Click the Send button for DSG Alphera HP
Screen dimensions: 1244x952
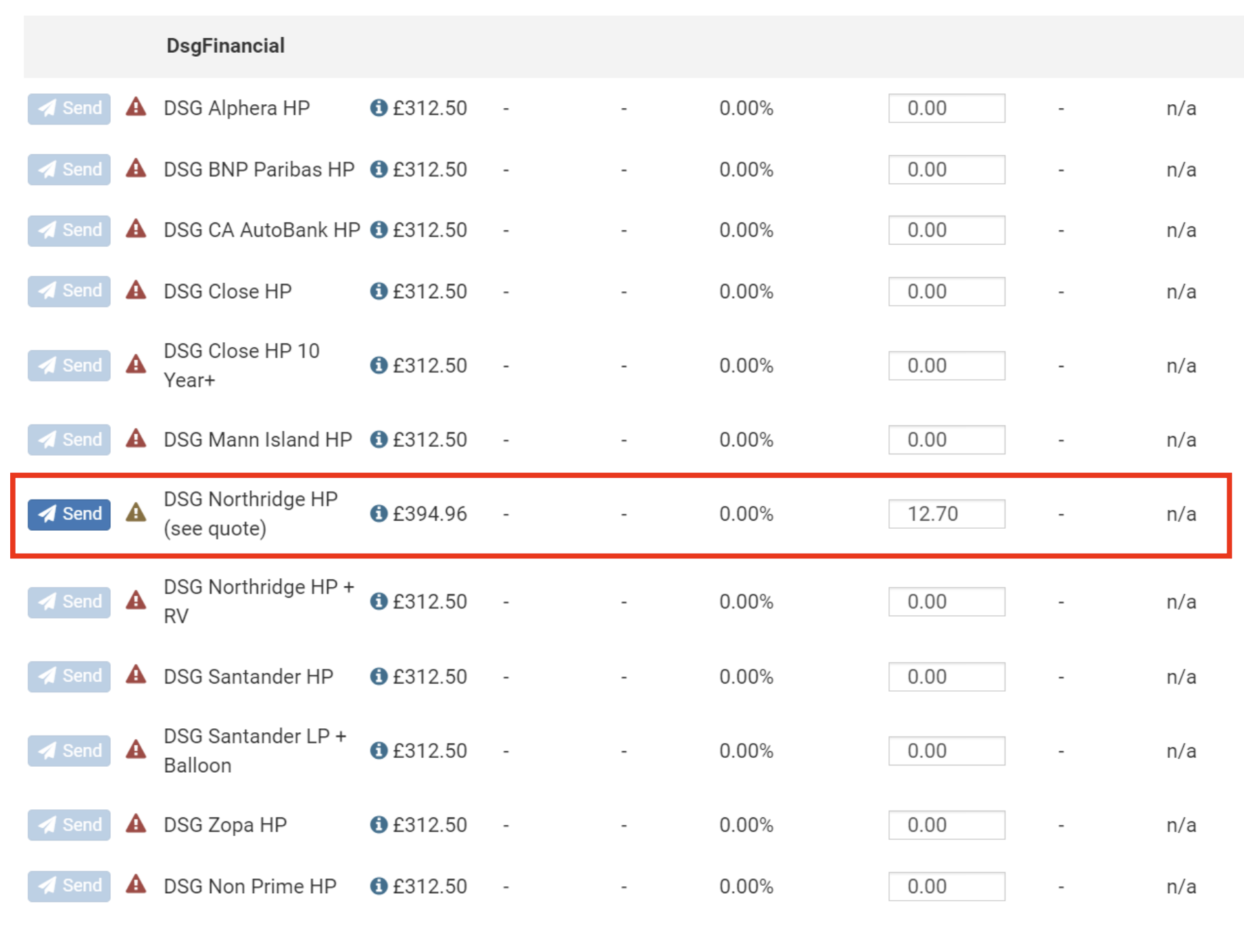tap(69, 108)
